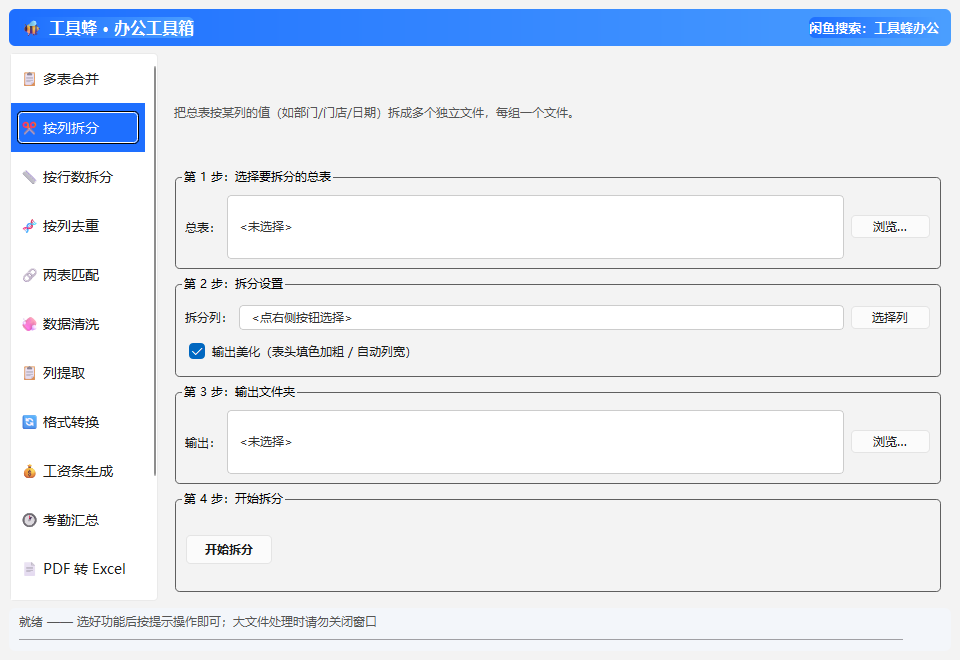
Task: Click the scissors icon beside 按列拆分
Action: click(x=29, y=128)
